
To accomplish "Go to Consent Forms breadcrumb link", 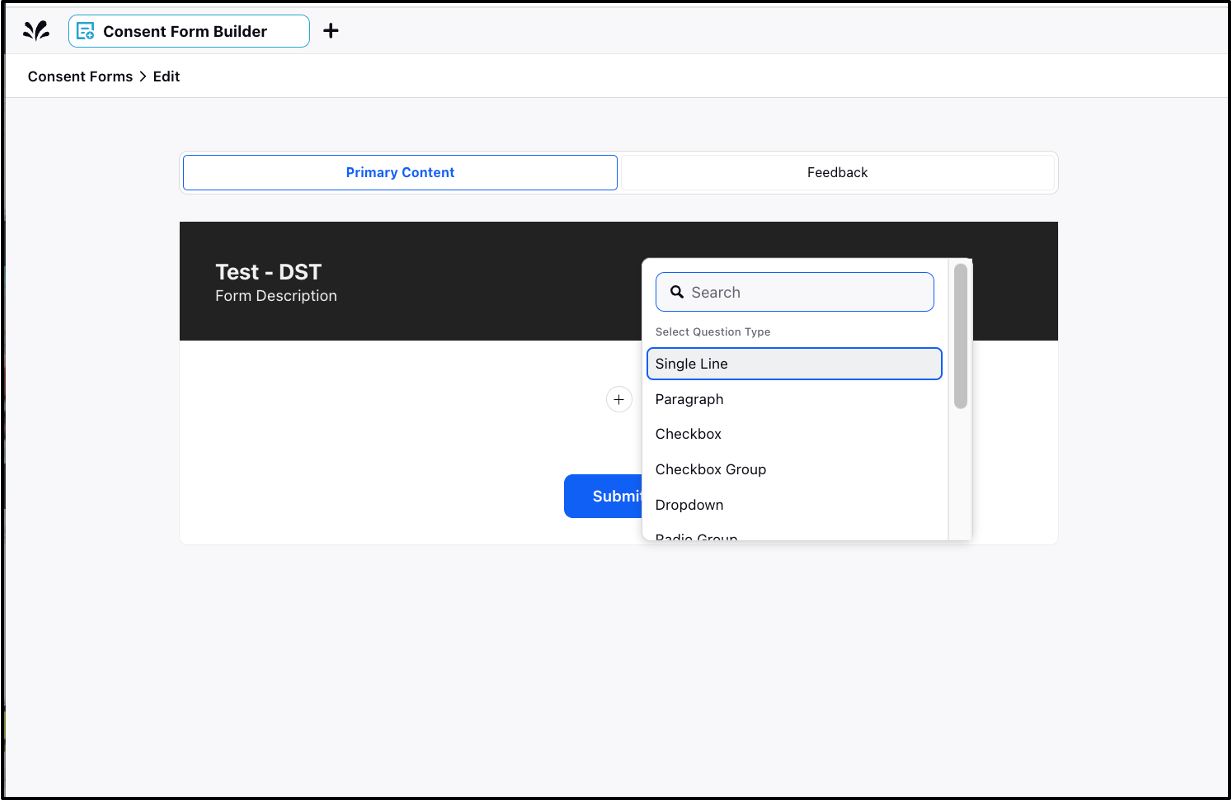I will point(80,76).
